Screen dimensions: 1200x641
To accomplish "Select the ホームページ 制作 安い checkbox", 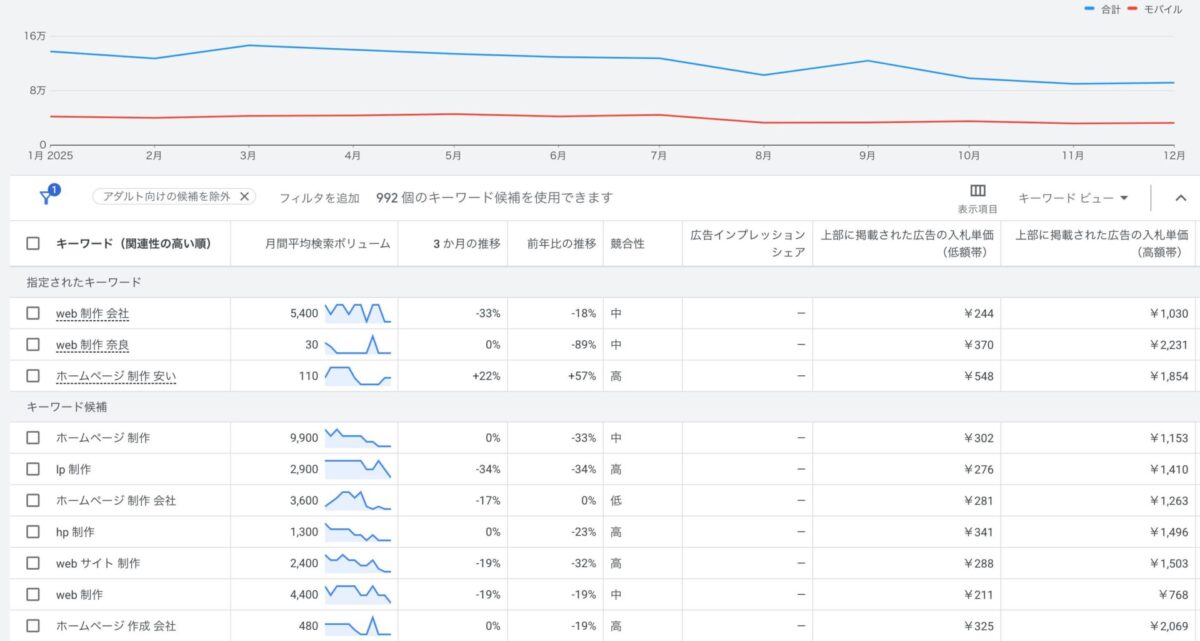I will point(33,375).
